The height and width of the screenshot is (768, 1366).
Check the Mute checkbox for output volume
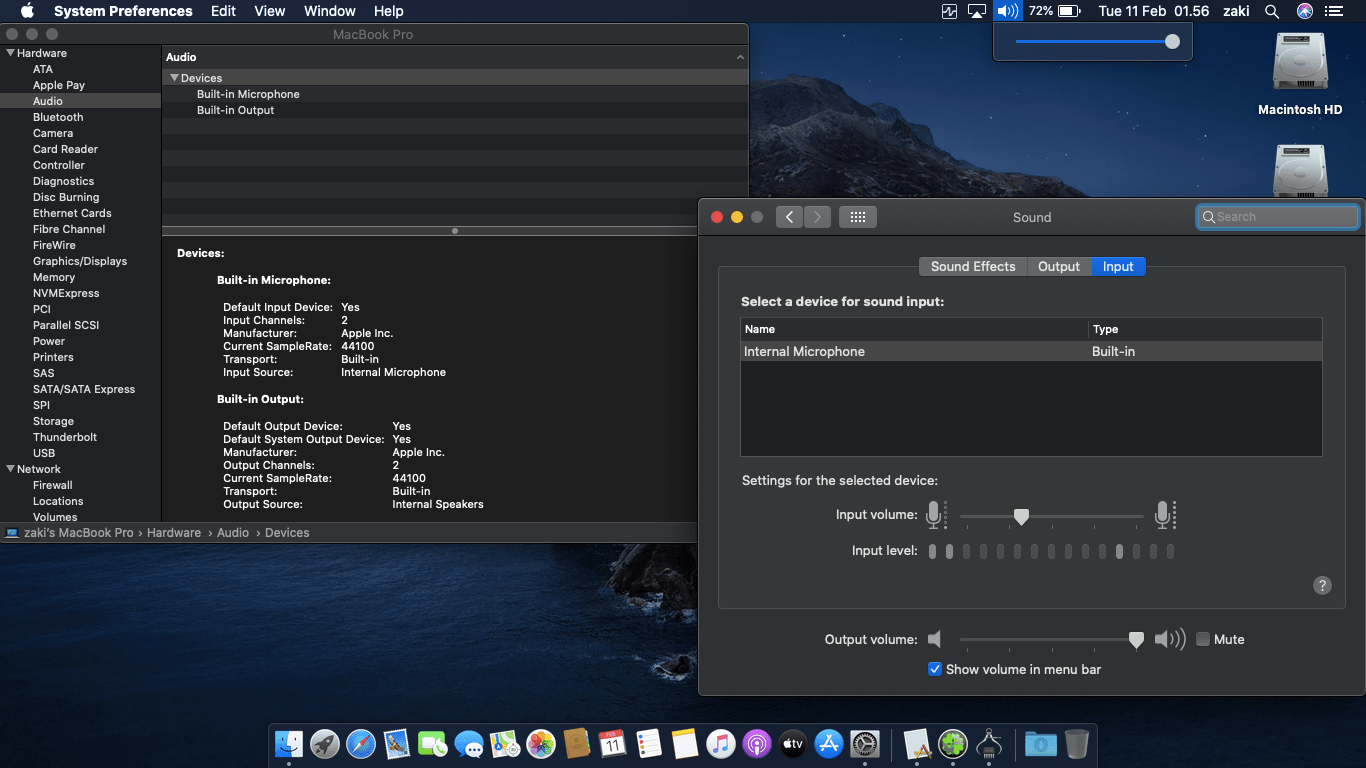coord(1203,639)
